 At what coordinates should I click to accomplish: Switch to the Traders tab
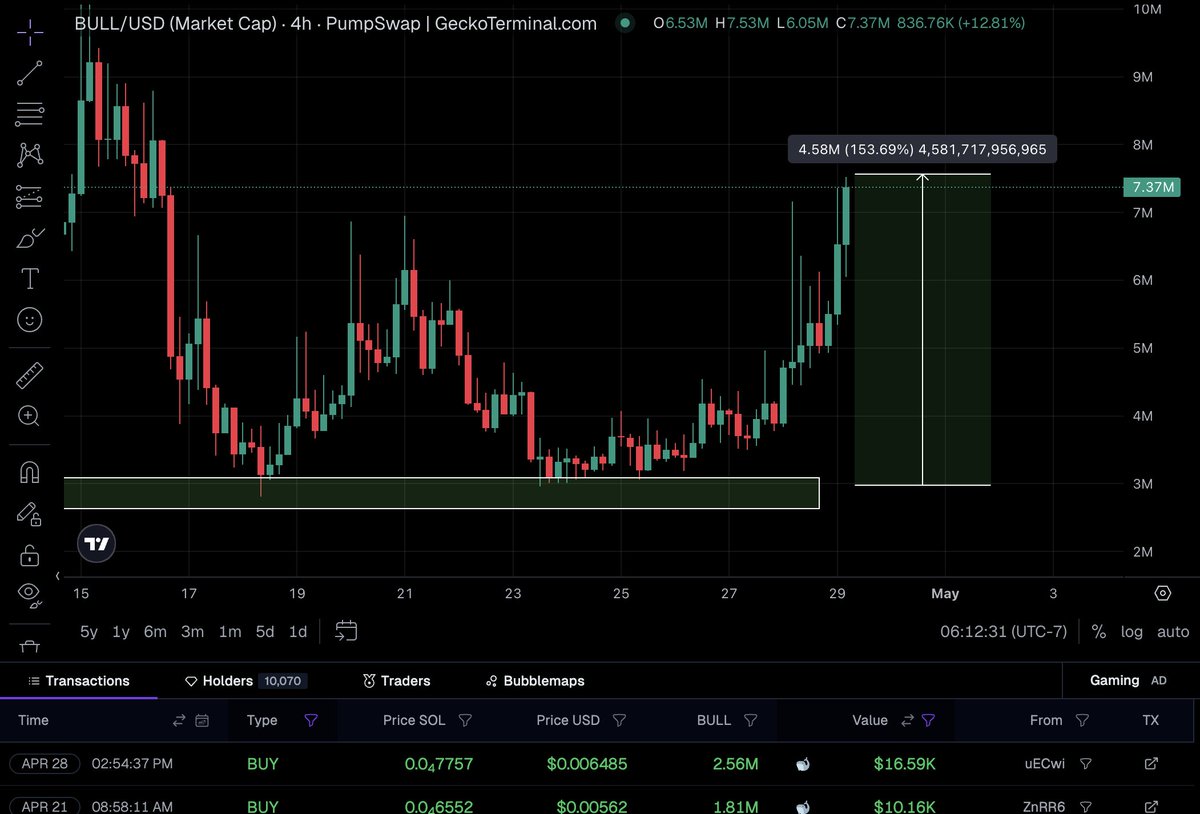[396, 681]
